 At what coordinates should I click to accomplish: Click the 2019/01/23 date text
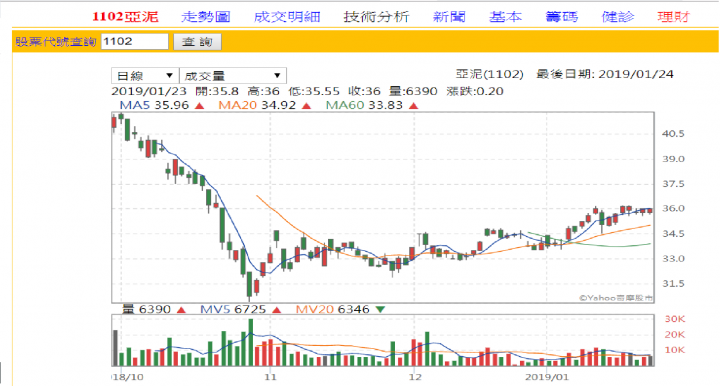(149, 91)
